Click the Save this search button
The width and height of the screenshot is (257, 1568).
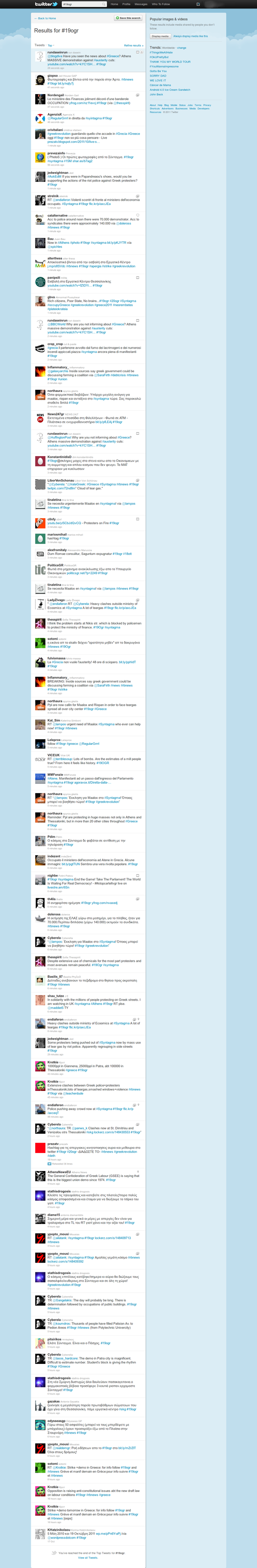(128, 18)
